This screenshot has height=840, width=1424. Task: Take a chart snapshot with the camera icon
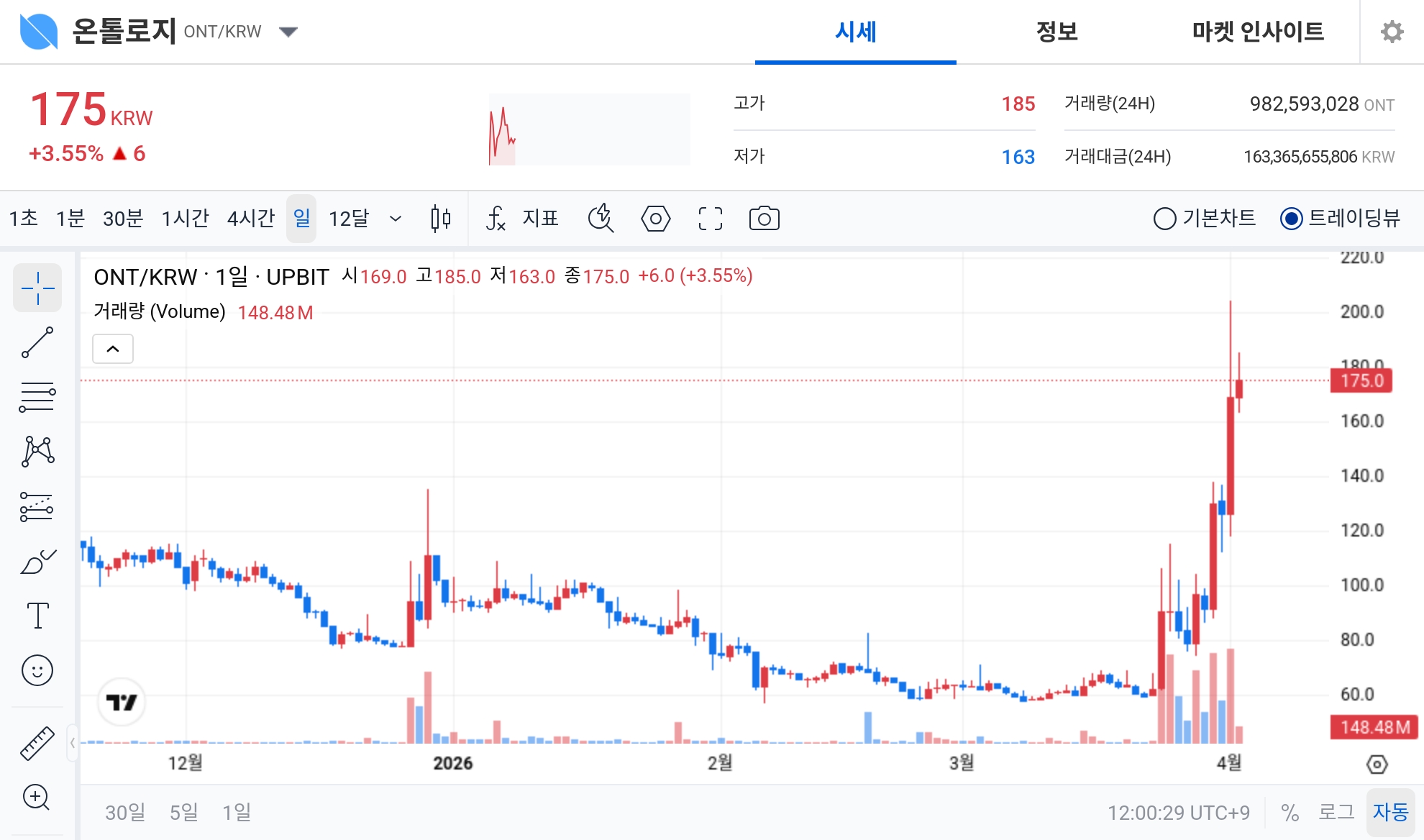[x=764, y=219]
